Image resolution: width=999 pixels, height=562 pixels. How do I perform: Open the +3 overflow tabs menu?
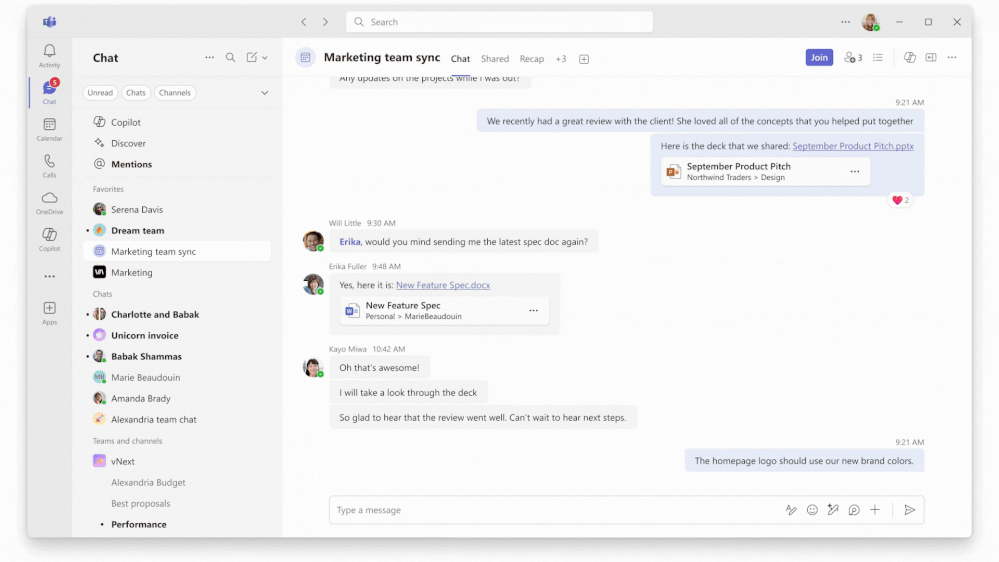tap(561, 59)
